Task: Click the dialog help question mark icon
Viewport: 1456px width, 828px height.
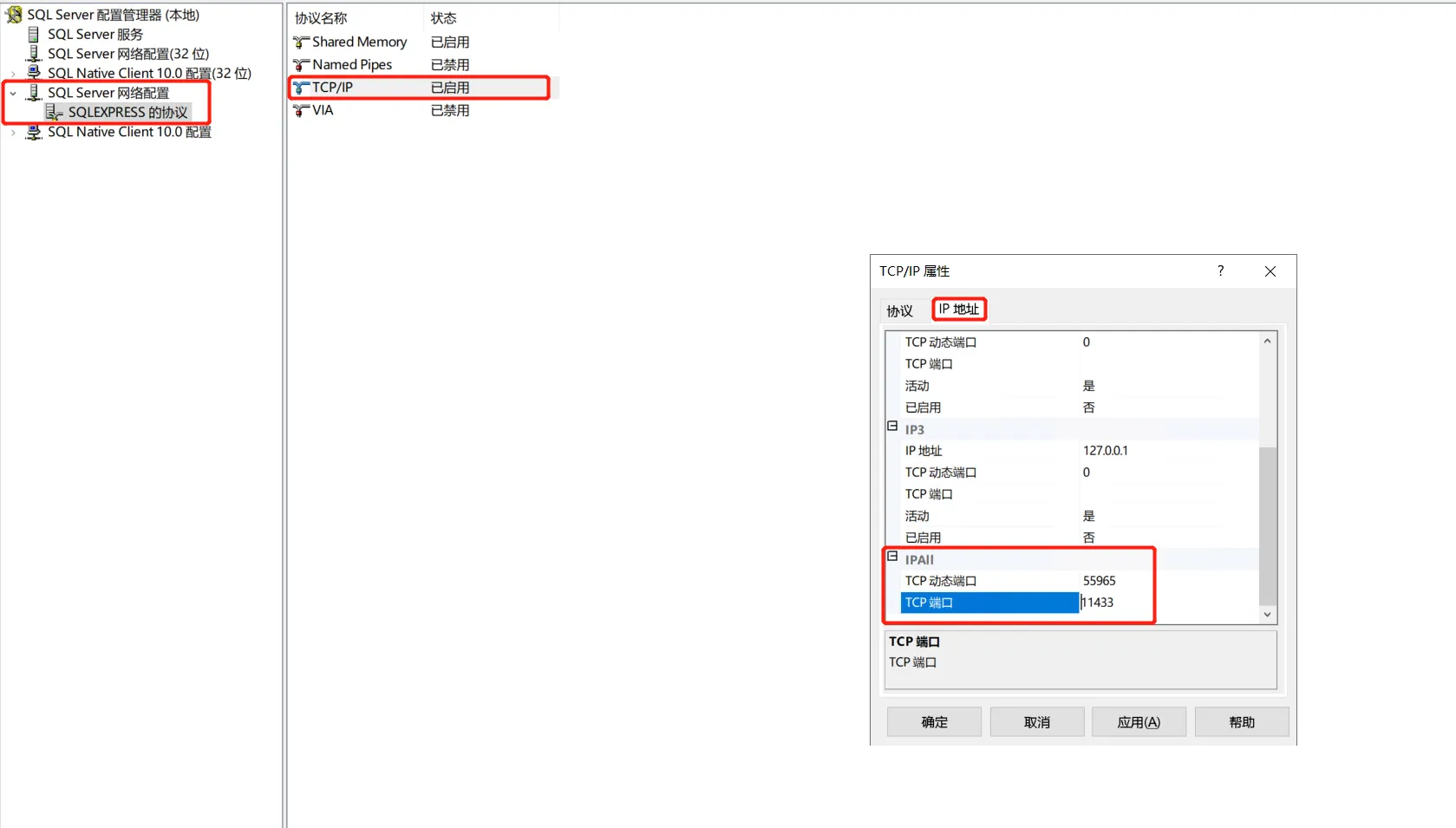Action: [x=1220, y=271]
